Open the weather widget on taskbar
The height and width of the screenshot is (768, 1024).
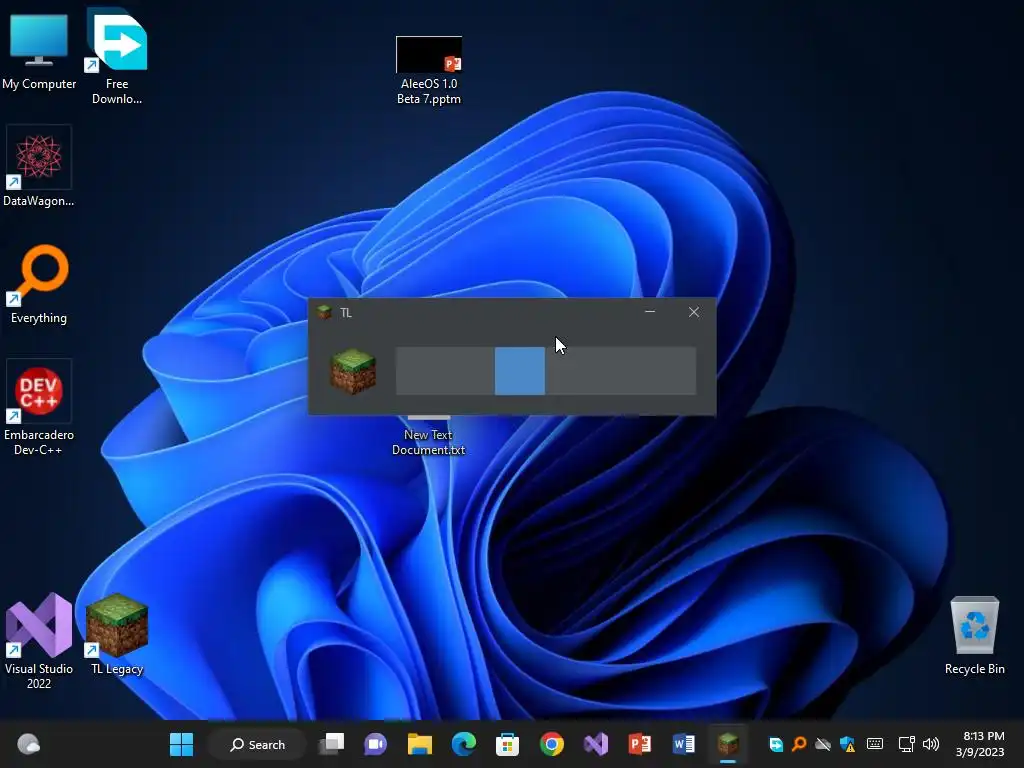[x=28, y=744]
